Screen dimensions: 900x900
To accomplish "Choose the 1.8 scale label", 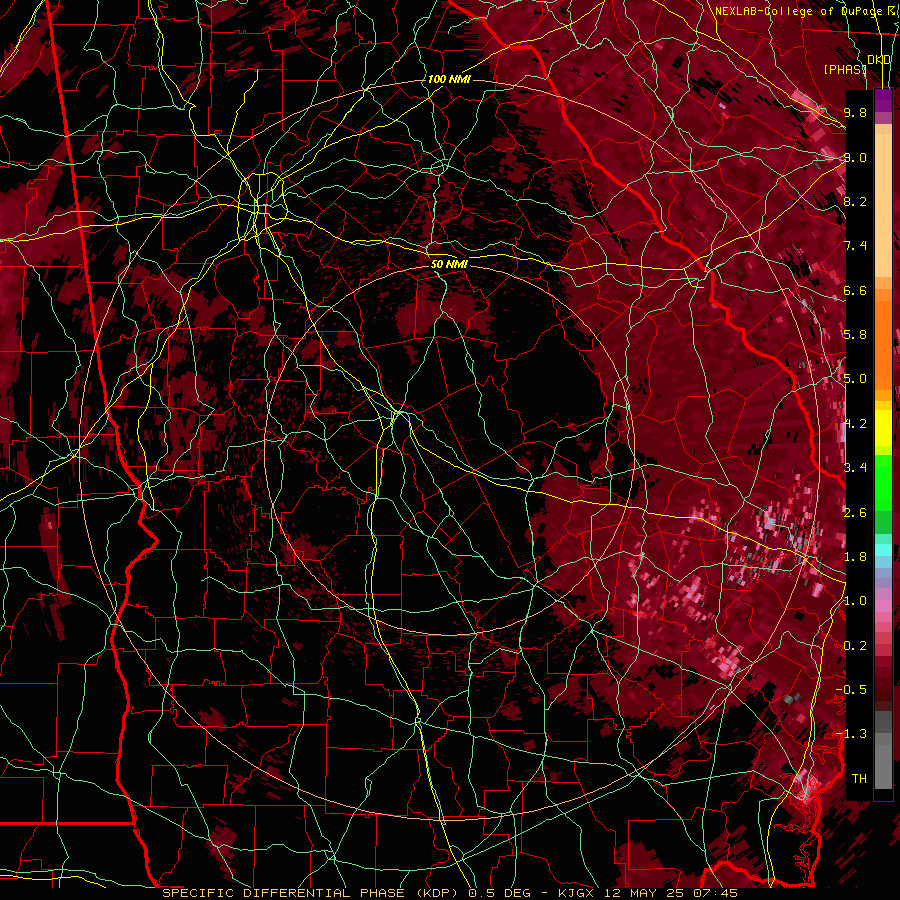I will 855,557.
